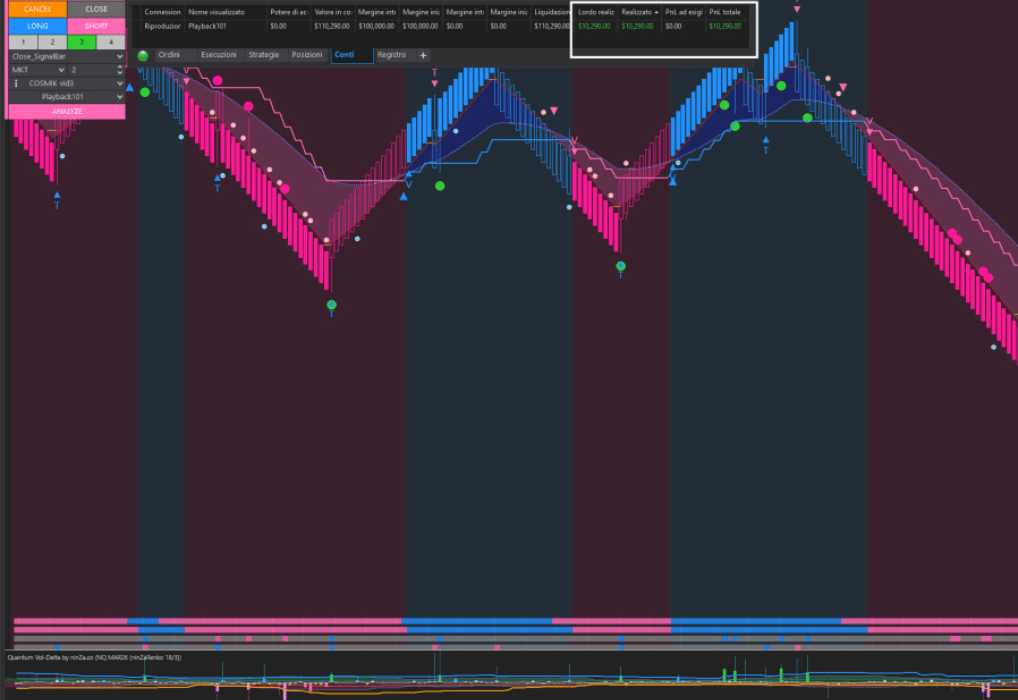Switch to the Strategie tab
The image size is (1018, 700).
264,55
